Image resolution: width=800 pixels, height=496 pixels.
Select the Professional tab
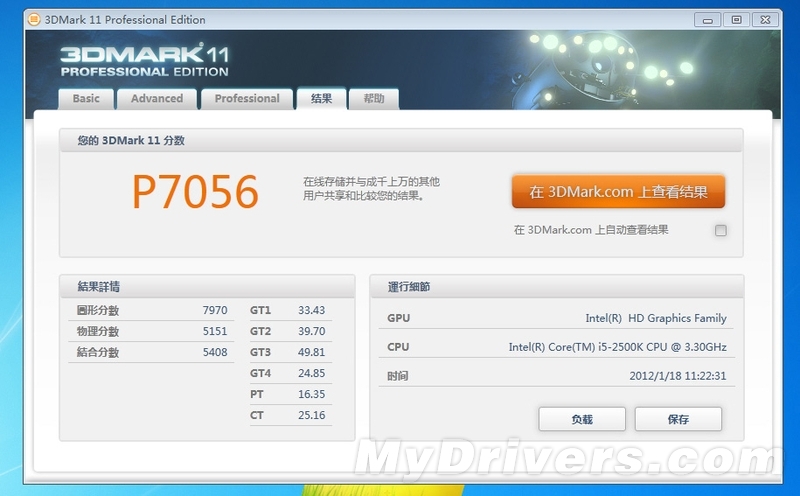click(247, 98)
